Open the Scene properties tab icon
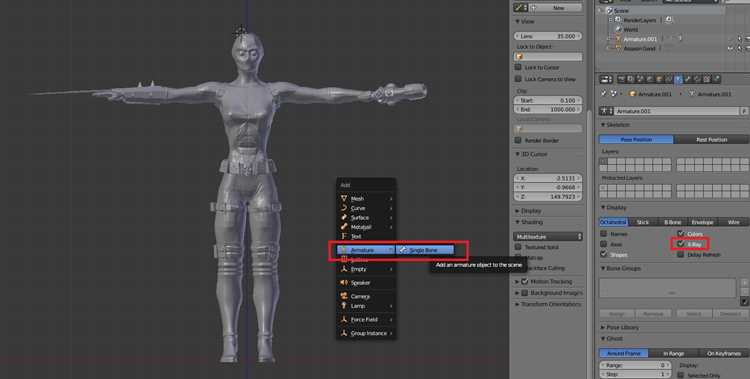The height and width of the screenshot is (379, 750). point(640,79)
